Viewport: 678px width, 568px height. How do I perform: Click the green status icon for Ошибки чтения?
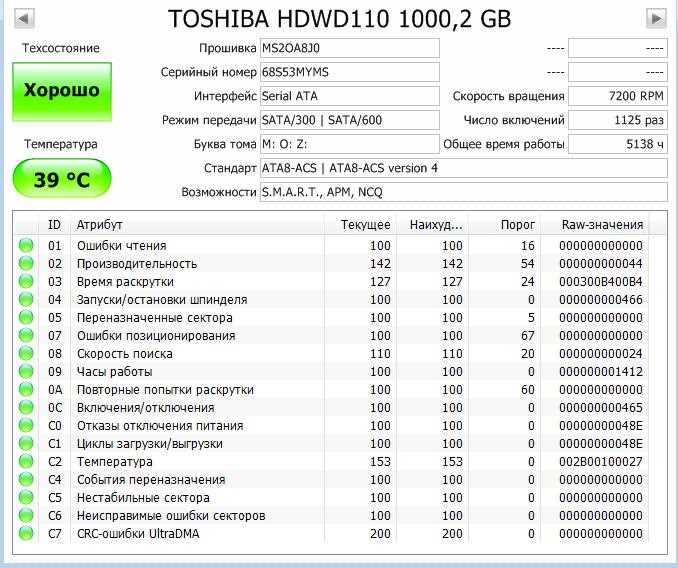(x=26, y=246)
